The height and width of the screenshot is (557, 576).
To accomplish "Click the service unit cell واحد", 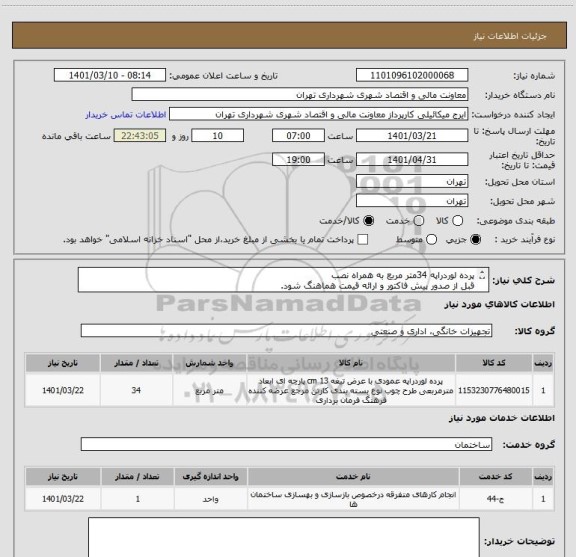I will [x=210, y=499].
